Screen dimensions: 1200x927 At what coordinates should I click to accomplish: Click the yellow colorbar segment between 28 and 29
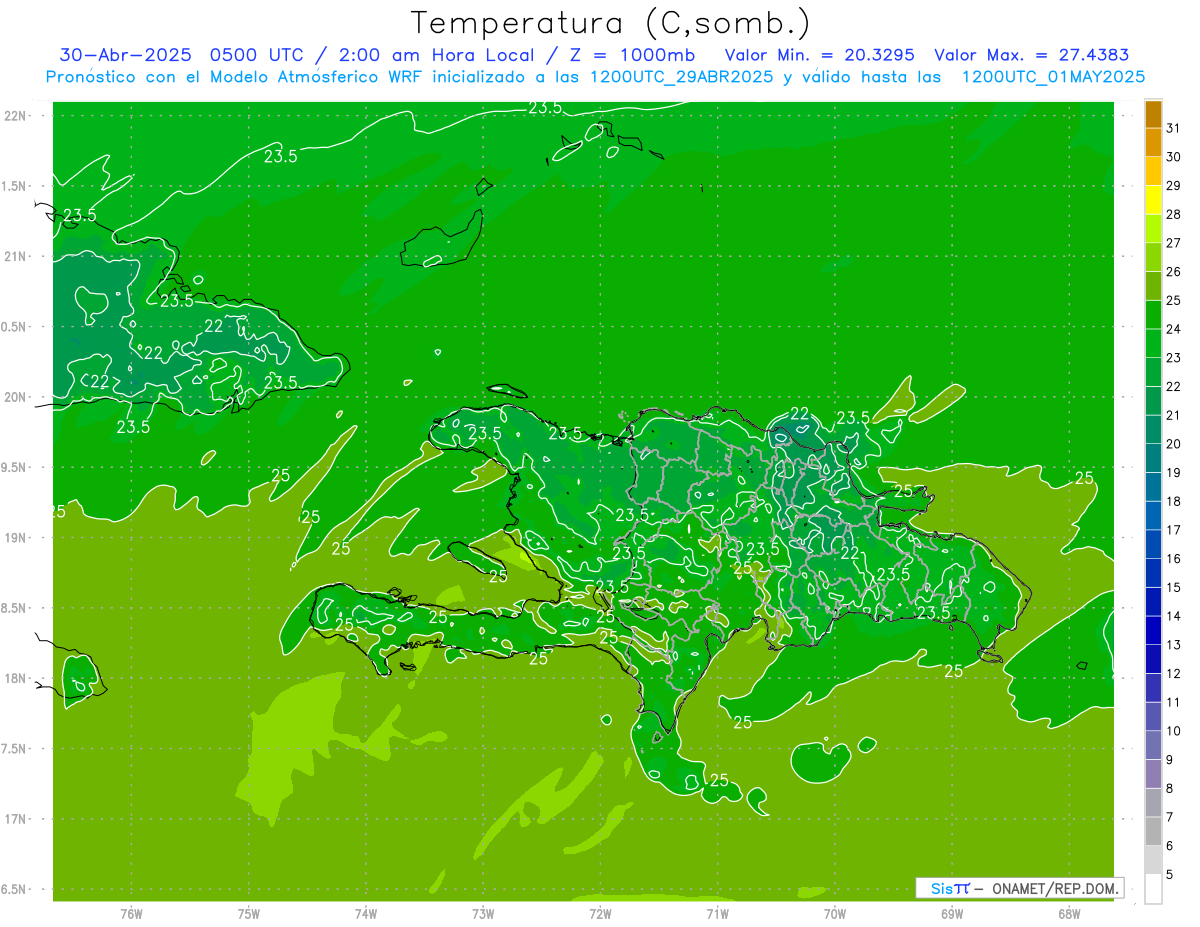point(1153,200)
